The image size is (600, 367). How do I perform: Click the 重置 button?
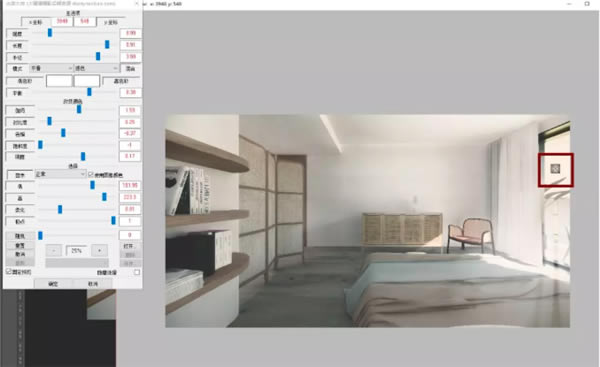(x=20, y=245)
